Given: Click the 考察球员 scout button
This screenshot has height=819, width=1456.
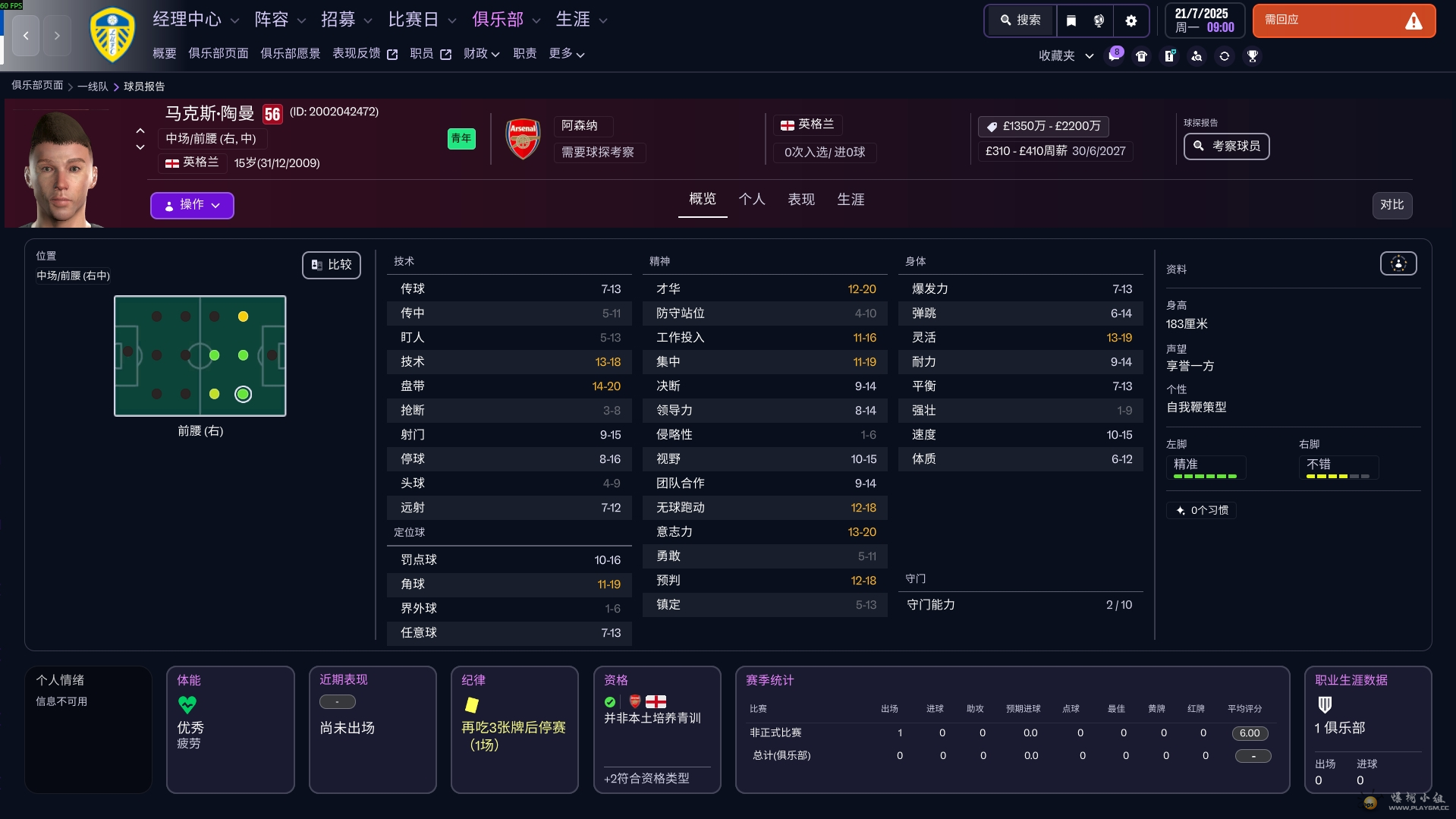Looking at the screenshot, I should point(1226,146).
